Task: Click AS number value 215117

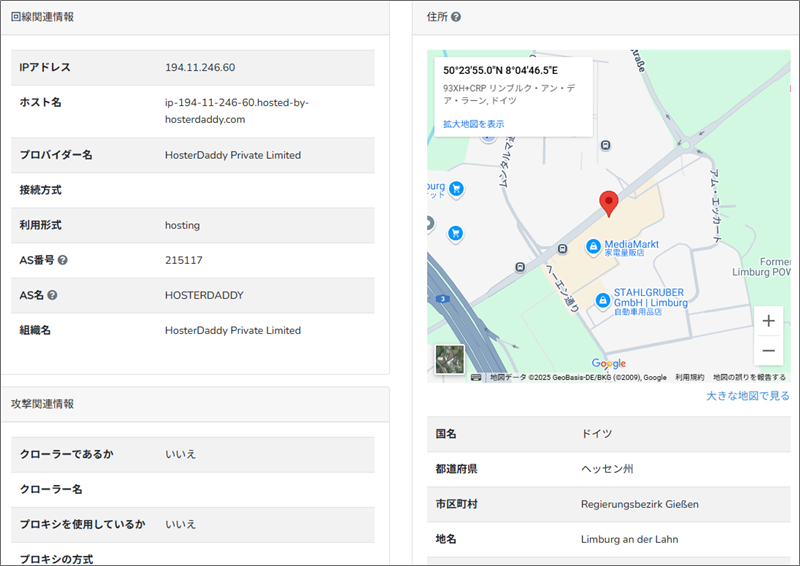Action: (184, 260)
